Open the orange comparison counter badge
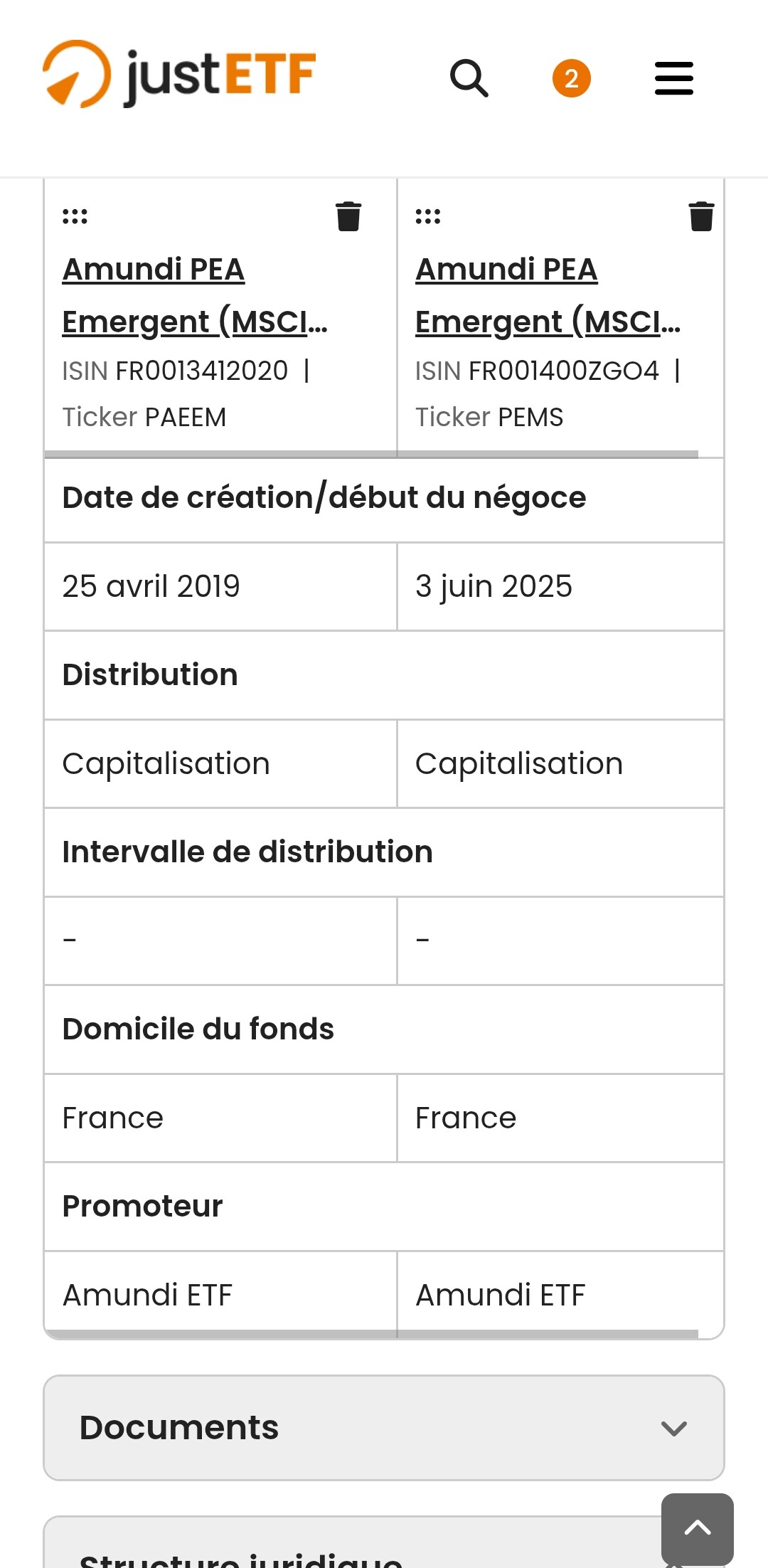The height and width of the screenshot is (1568, 768). click(x=571, y=78)
